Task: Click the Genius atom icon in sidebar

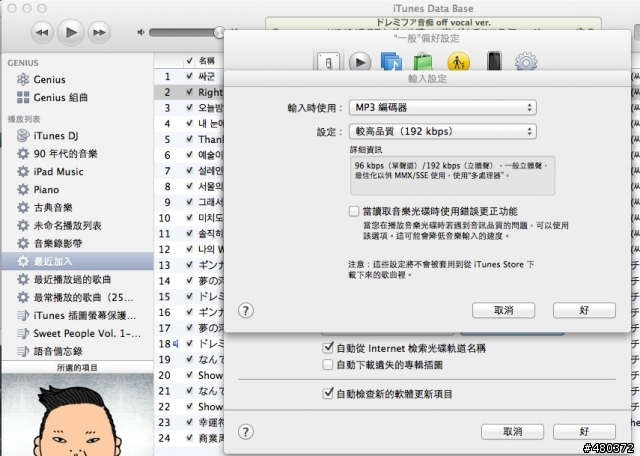Action: point(23,79)
